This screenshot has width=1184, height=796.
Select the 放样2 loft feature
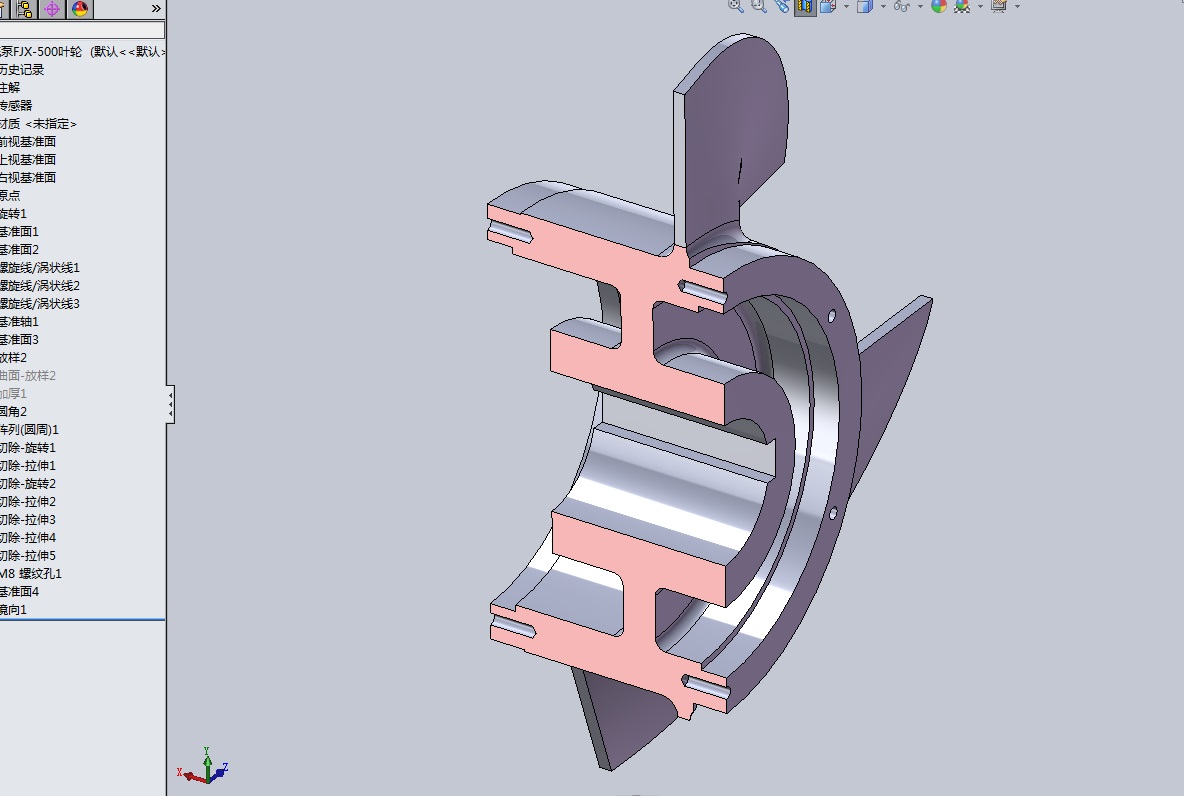pyautogui.click(x=14, y=357)
